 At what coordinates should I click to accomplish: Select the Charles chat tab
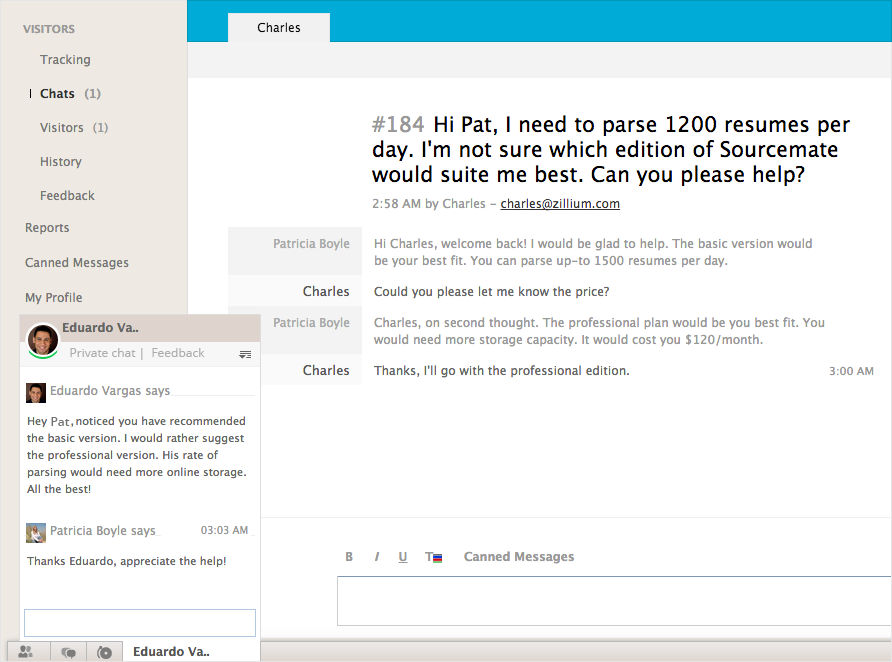pos(279,28)
